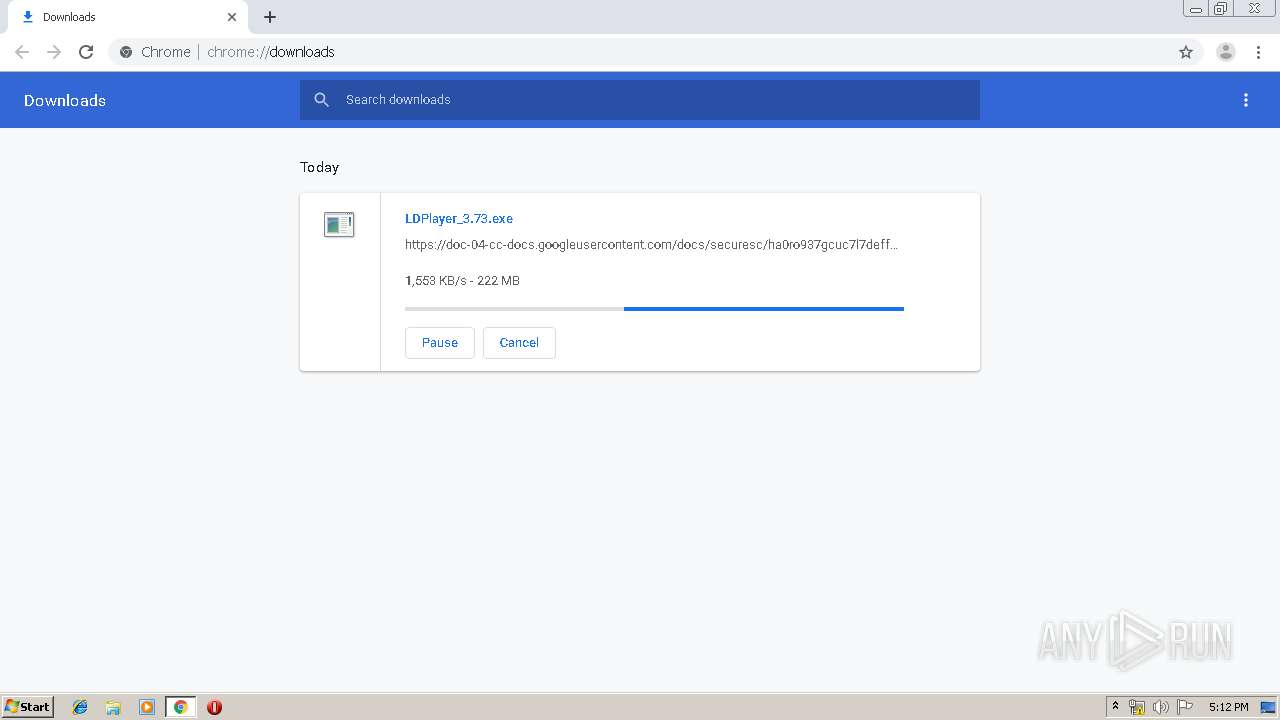1280x720 pixels.
Task: Click the download progress bar
Action: pos(654,309)
